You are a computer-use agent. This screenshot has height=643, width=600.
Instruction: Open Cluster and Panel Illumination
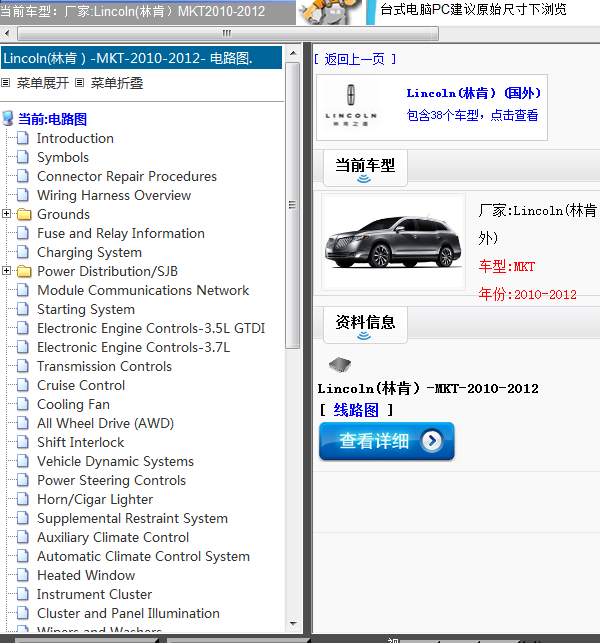tap(128, 613)
